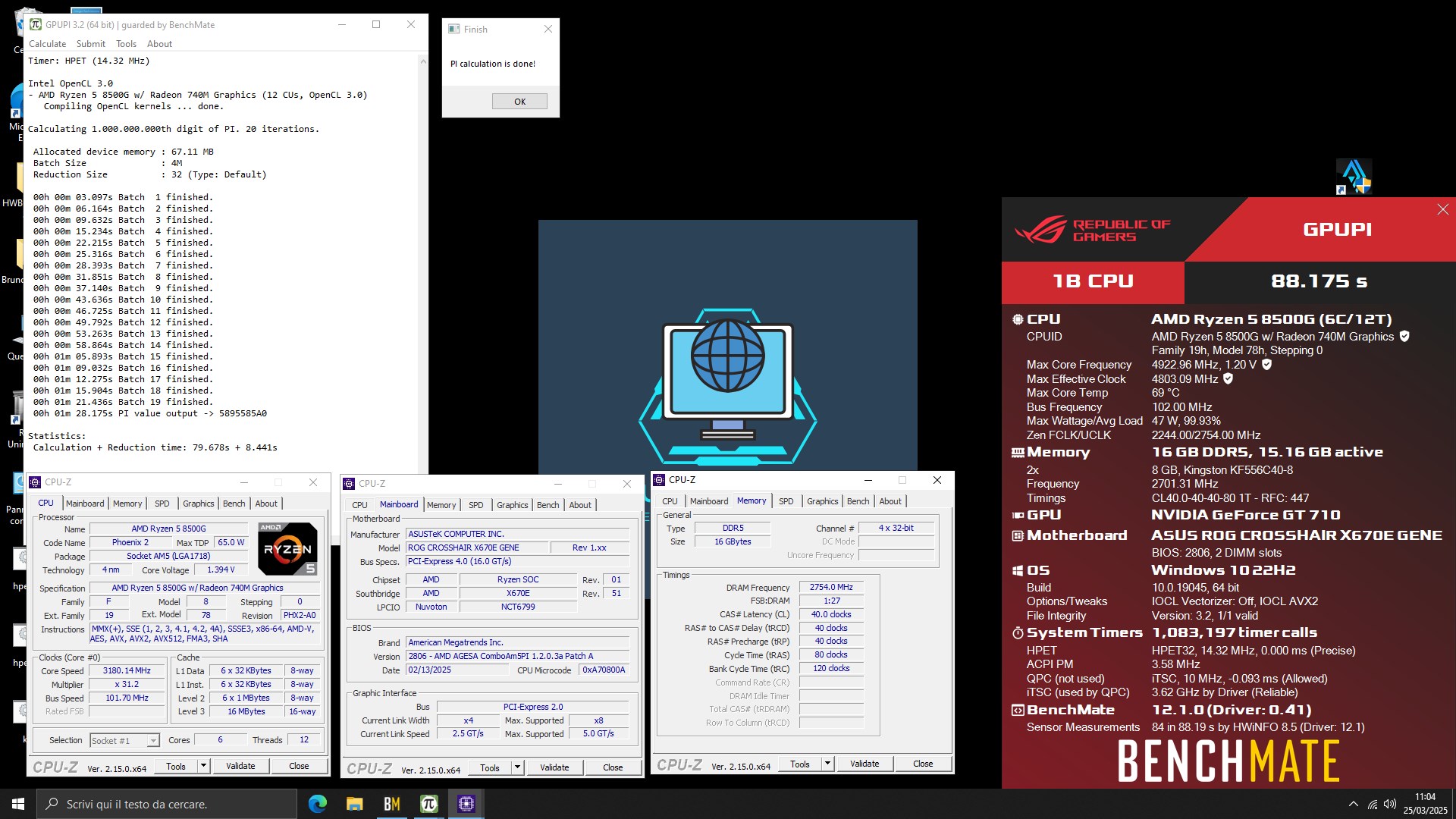
Task: Click Validate in CPU-Z Memory window
Action: tap(864, 764)
